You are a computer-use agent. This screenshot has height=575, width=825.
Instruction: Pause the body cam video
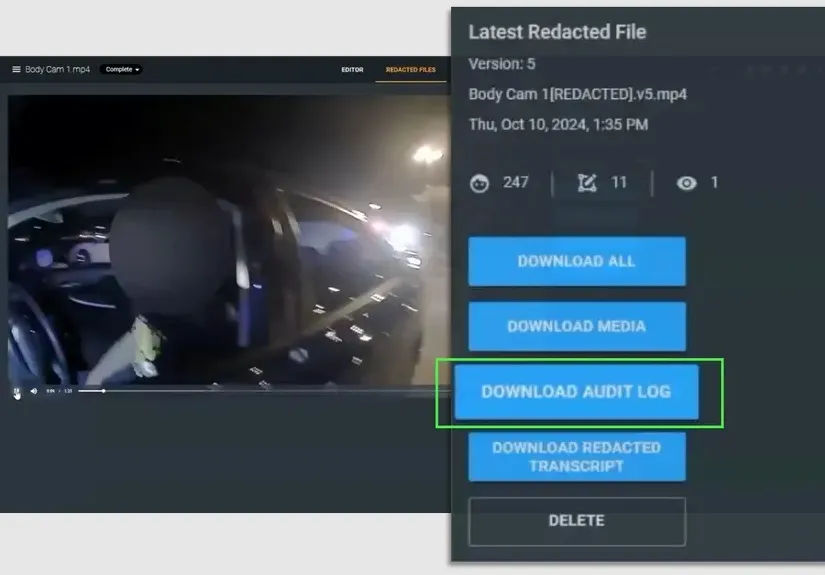(17, 391)
